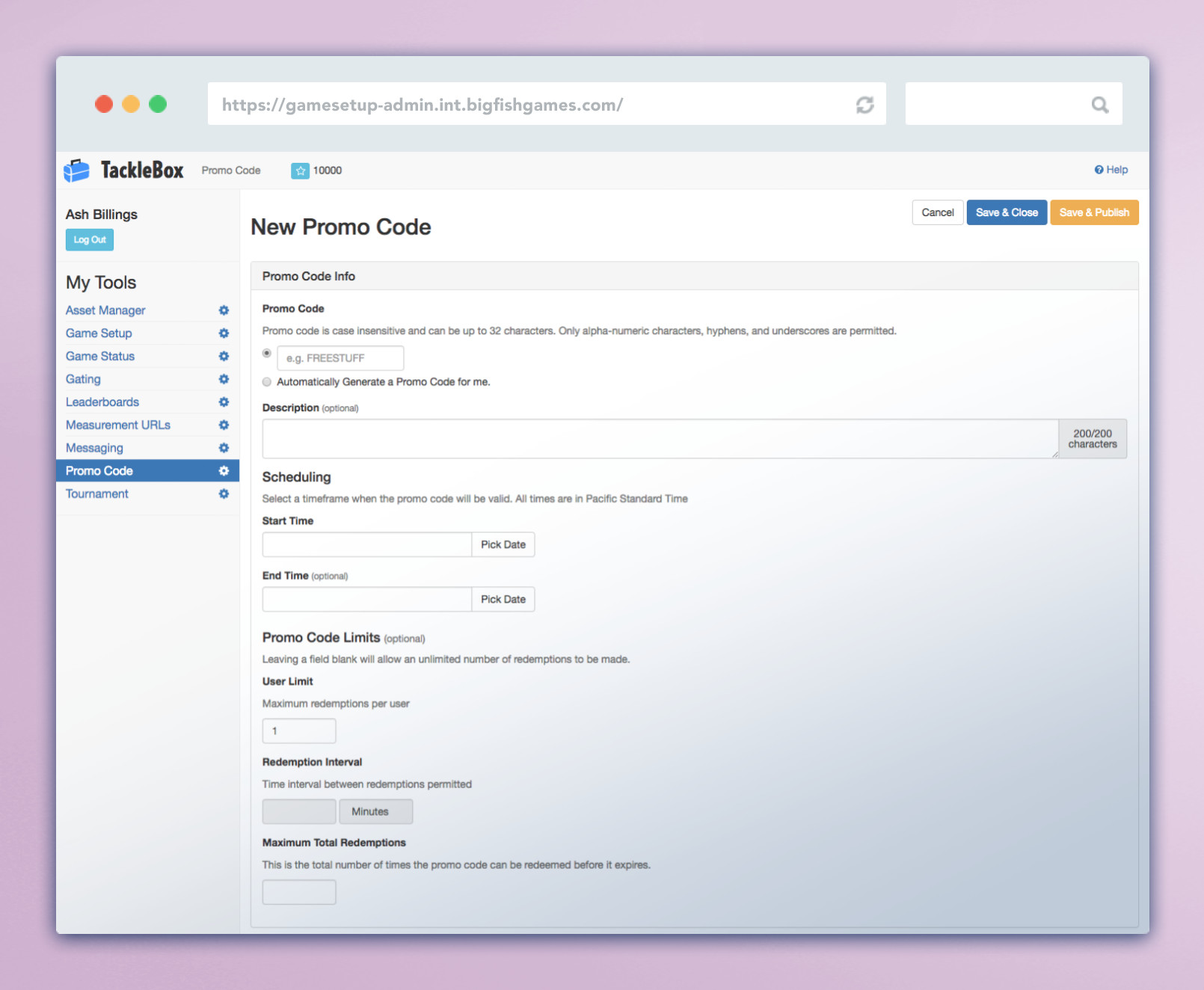Open the gear icon for Promo Code
The height and width of the screenshot is (990, 1204).
224,471
